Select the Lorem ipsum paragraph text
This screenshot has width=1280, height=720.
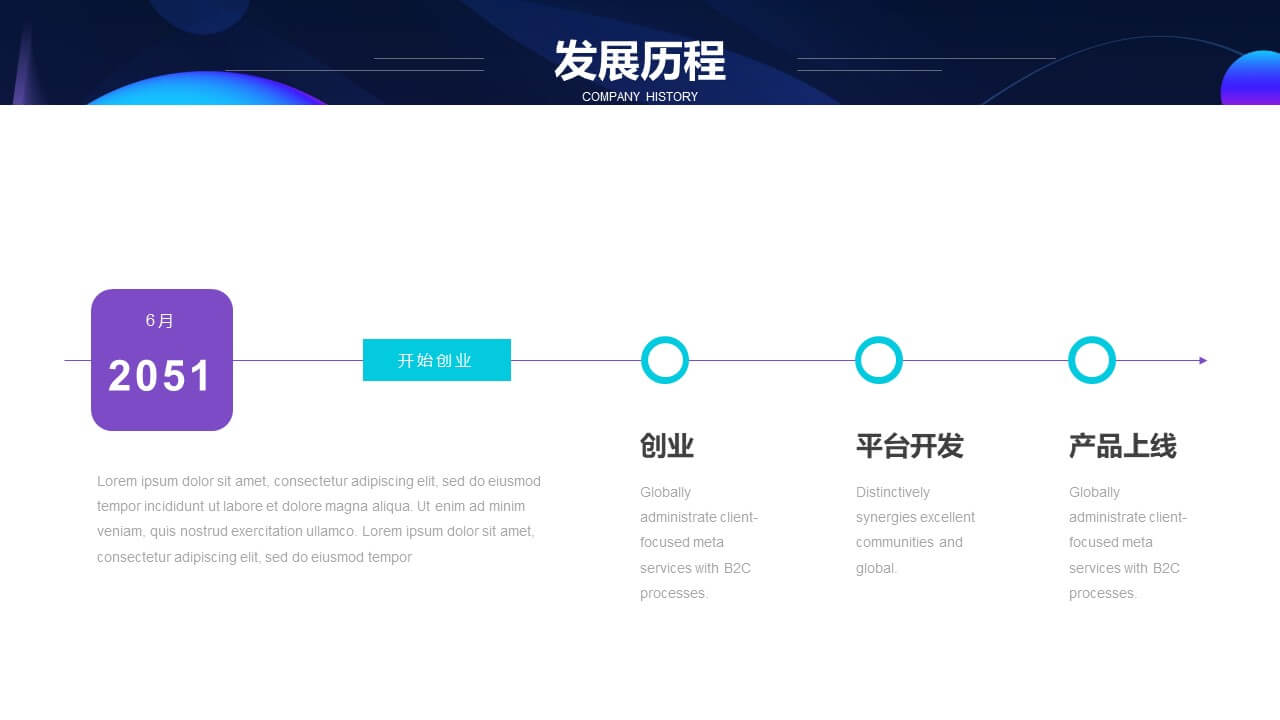click(319, 519)
